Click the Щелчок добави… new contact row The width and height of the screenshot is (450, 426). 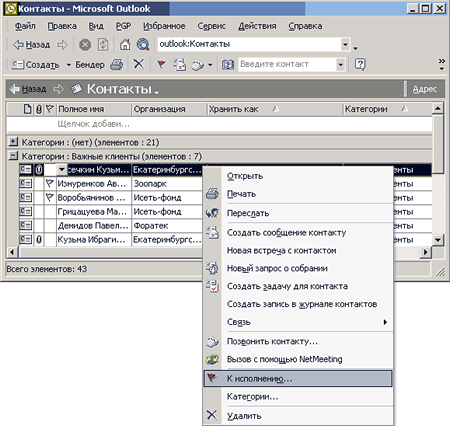[219, 124]
